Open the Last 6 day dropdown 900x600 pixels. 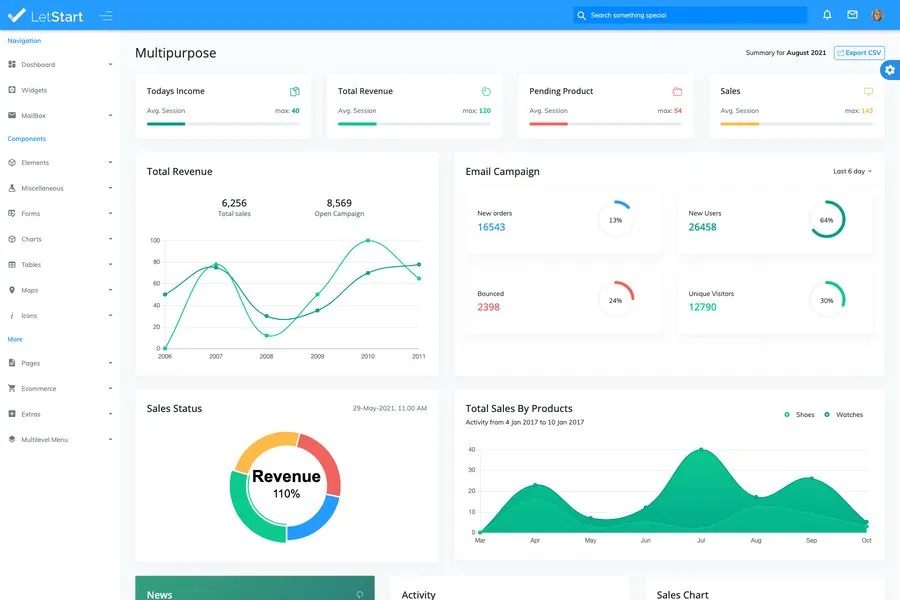pos(852,171)
